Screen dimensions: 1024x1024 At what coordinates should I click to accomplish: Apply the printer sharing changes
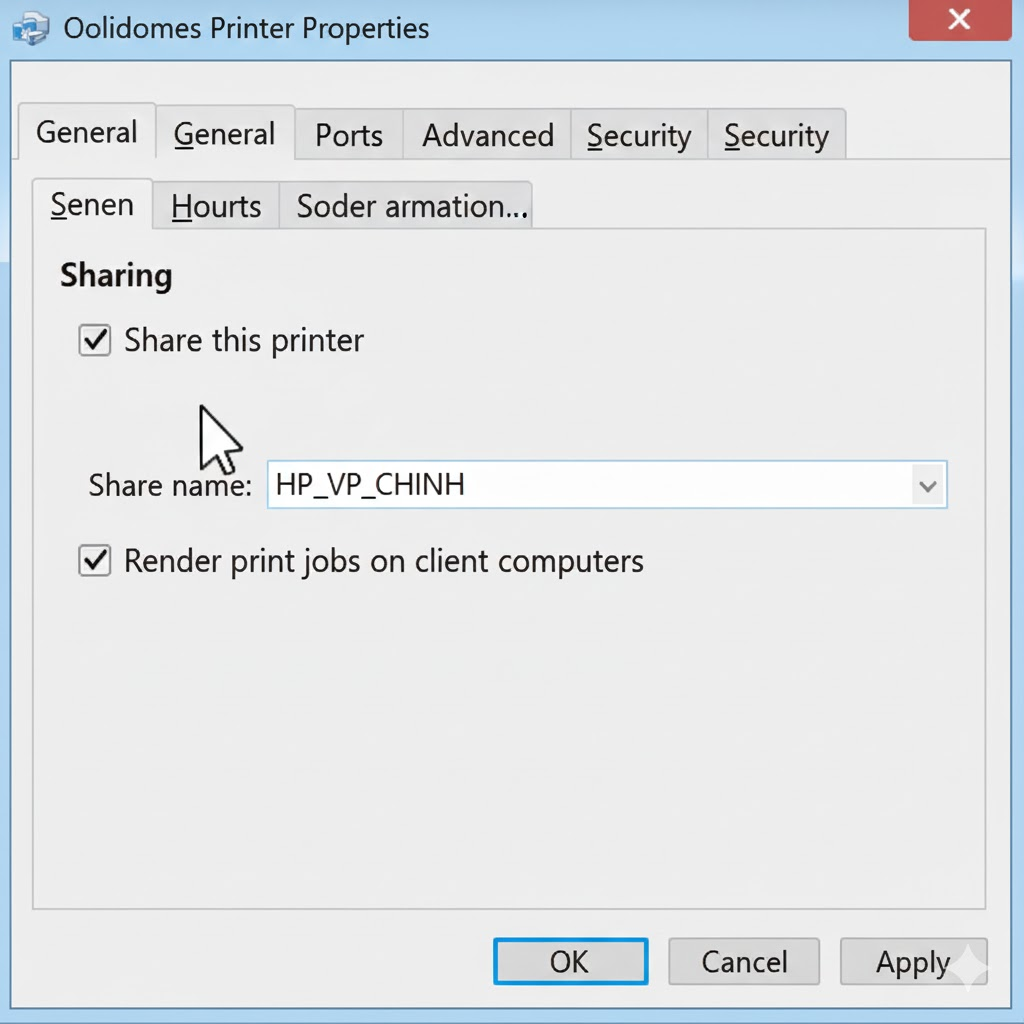pos(913,962)
